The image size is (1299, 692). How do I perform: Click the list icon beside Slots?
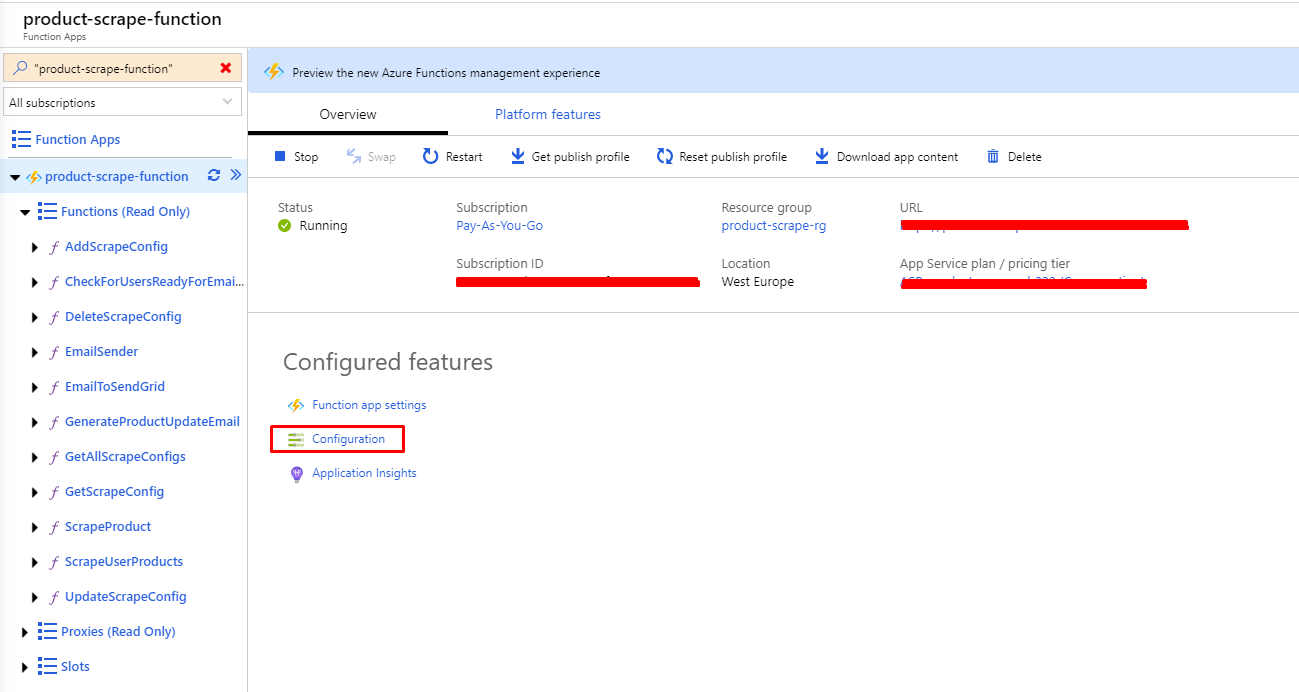click(47, 666)
